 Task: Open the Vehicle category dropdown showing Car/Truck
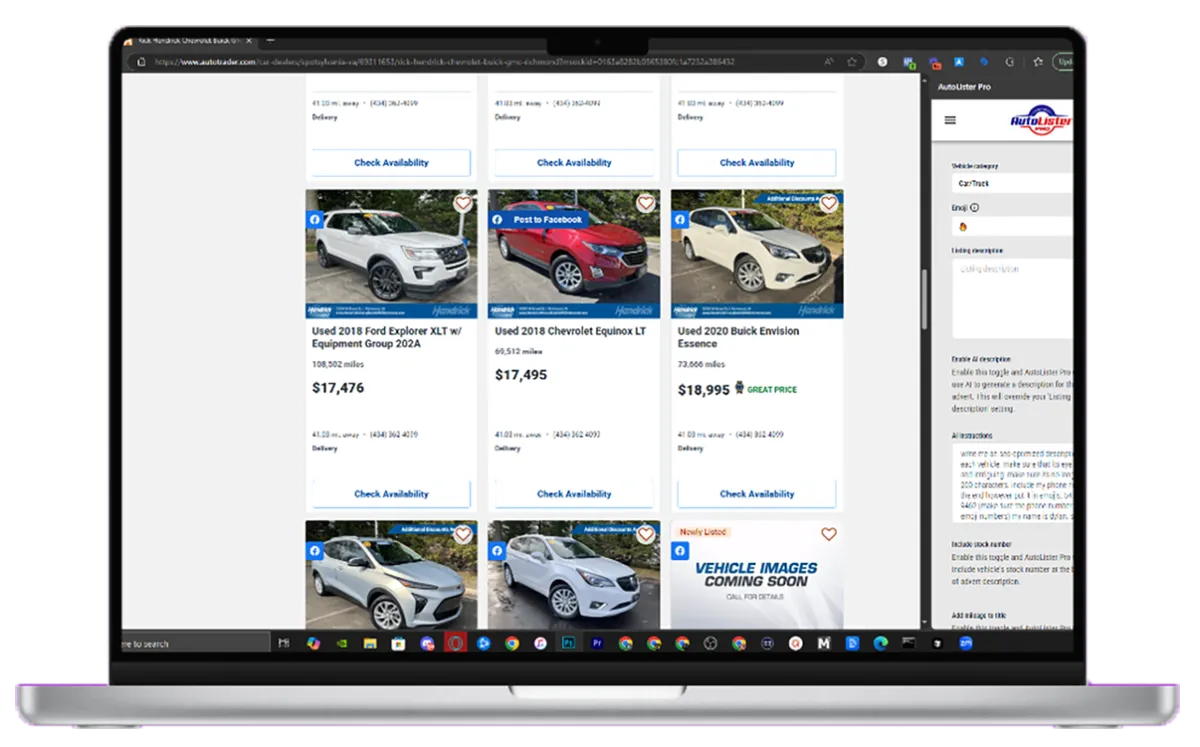click(1011, 184)
